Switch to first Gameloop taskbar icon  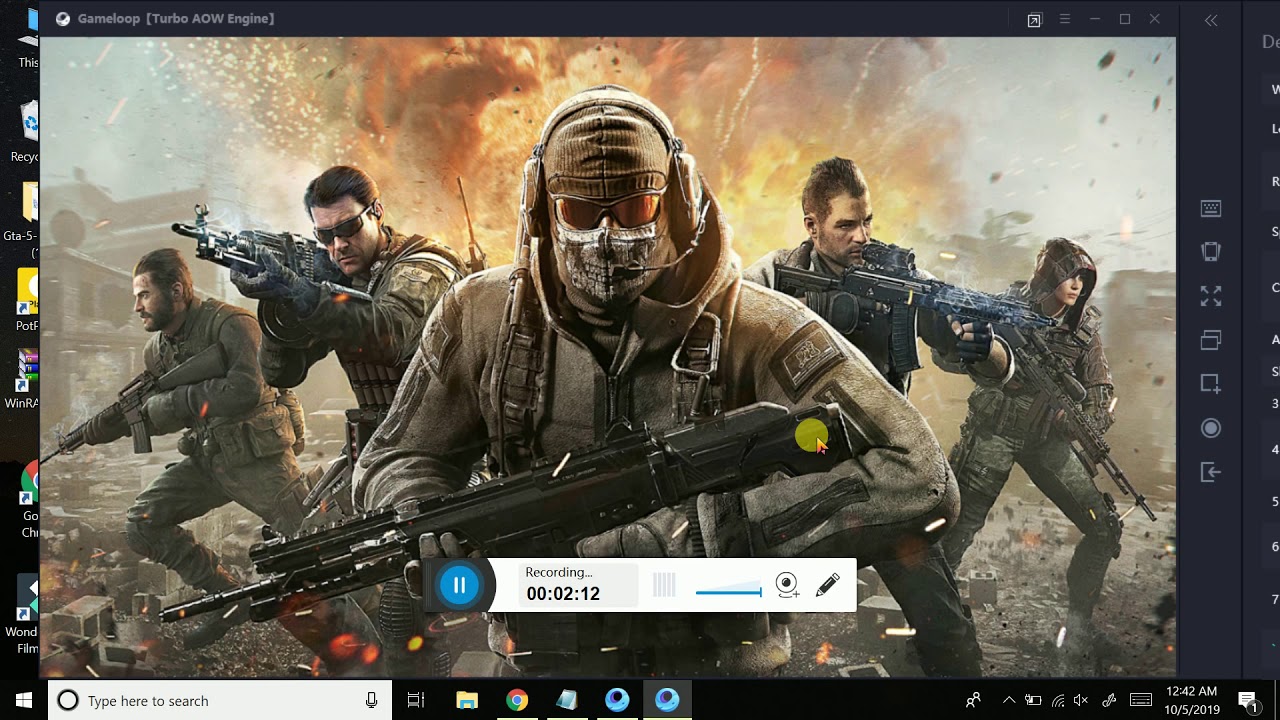point(617,701)
